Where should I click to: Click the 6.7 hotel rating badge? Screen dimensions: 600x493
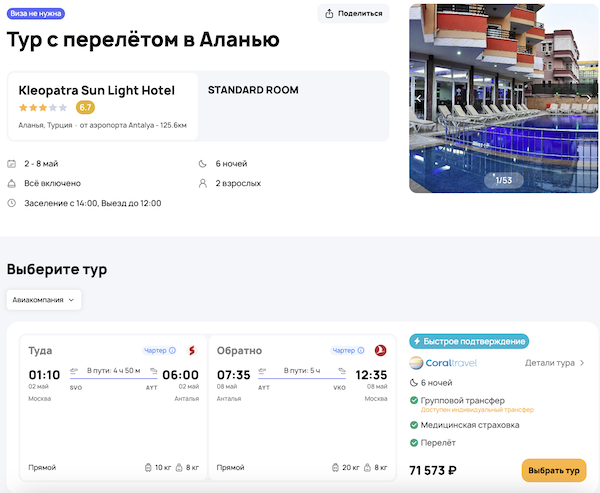click(85, 107)
